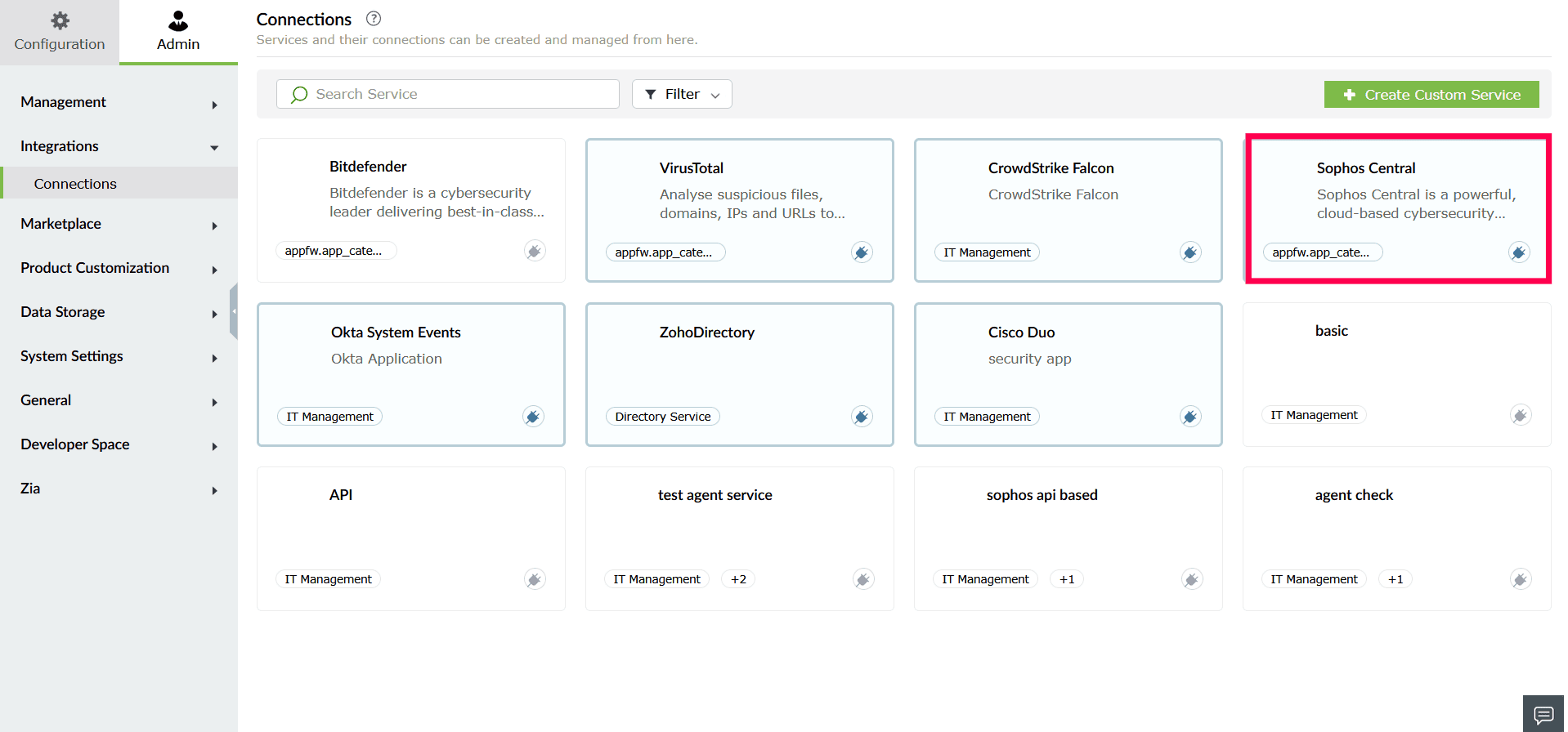Open the API service title

341,495
